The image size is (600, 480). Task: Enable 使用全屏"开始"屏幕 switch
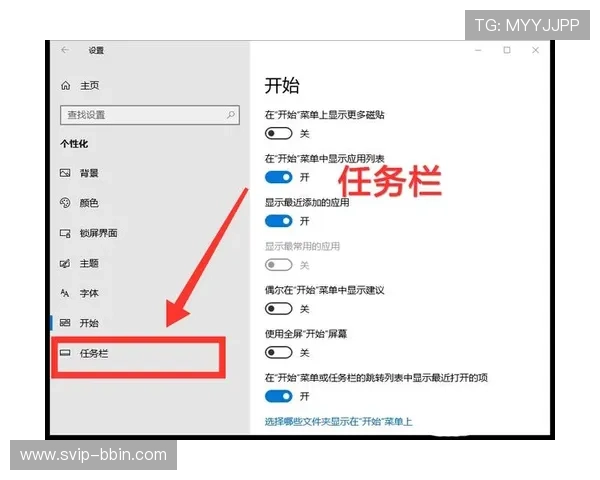(x=279, y=352)
